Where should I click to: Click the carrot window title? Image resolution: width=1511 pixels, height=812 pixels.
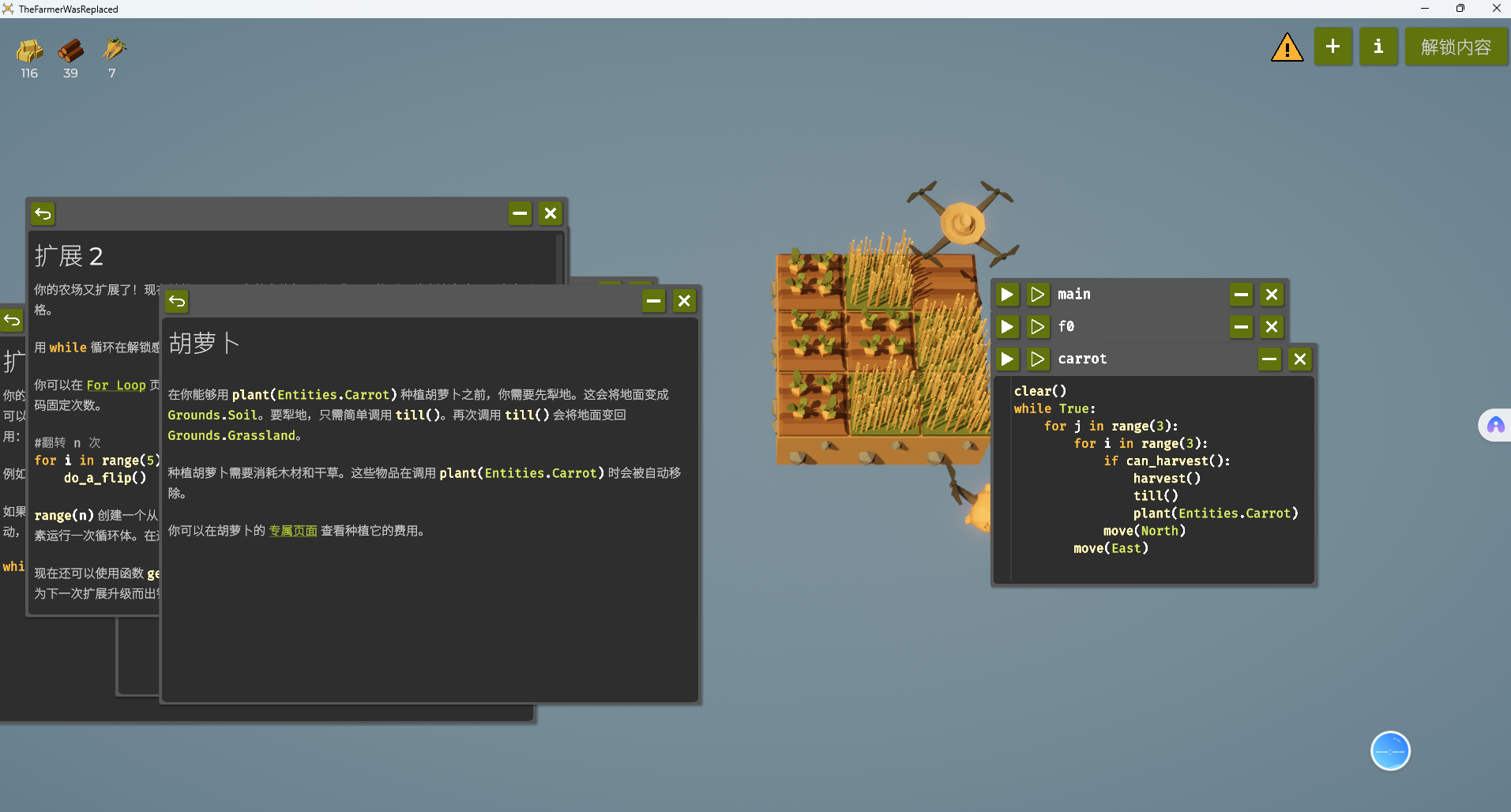[1082, 359]
